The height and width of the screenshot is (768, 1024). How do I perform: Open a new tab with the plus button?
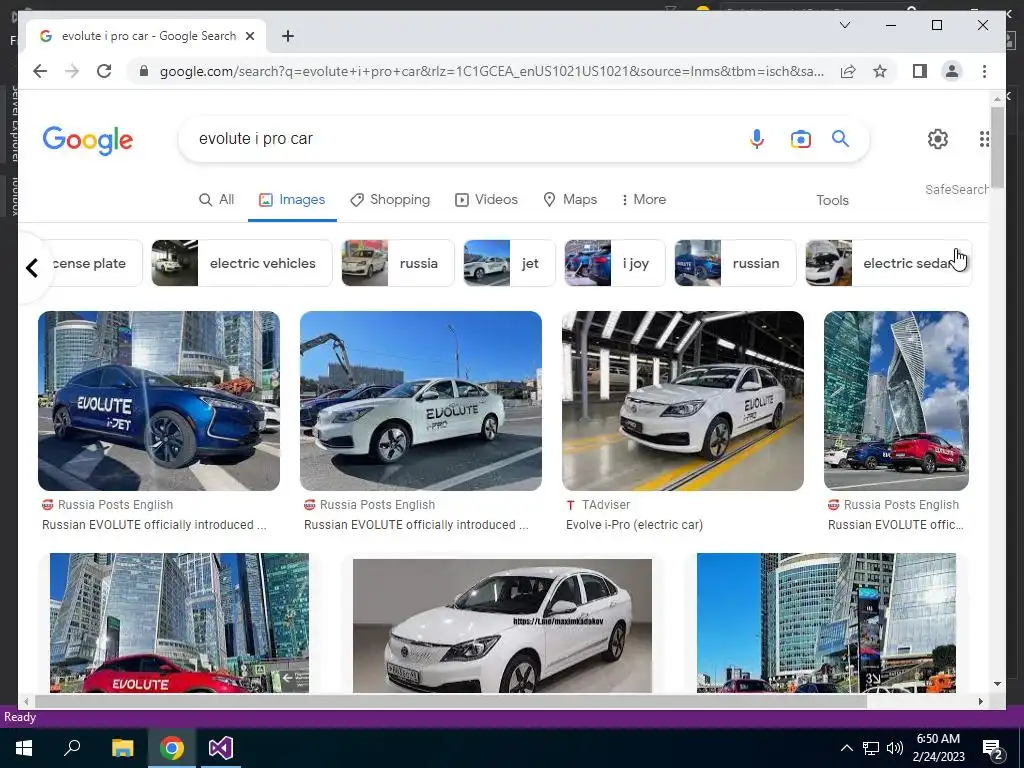(287, 36)
